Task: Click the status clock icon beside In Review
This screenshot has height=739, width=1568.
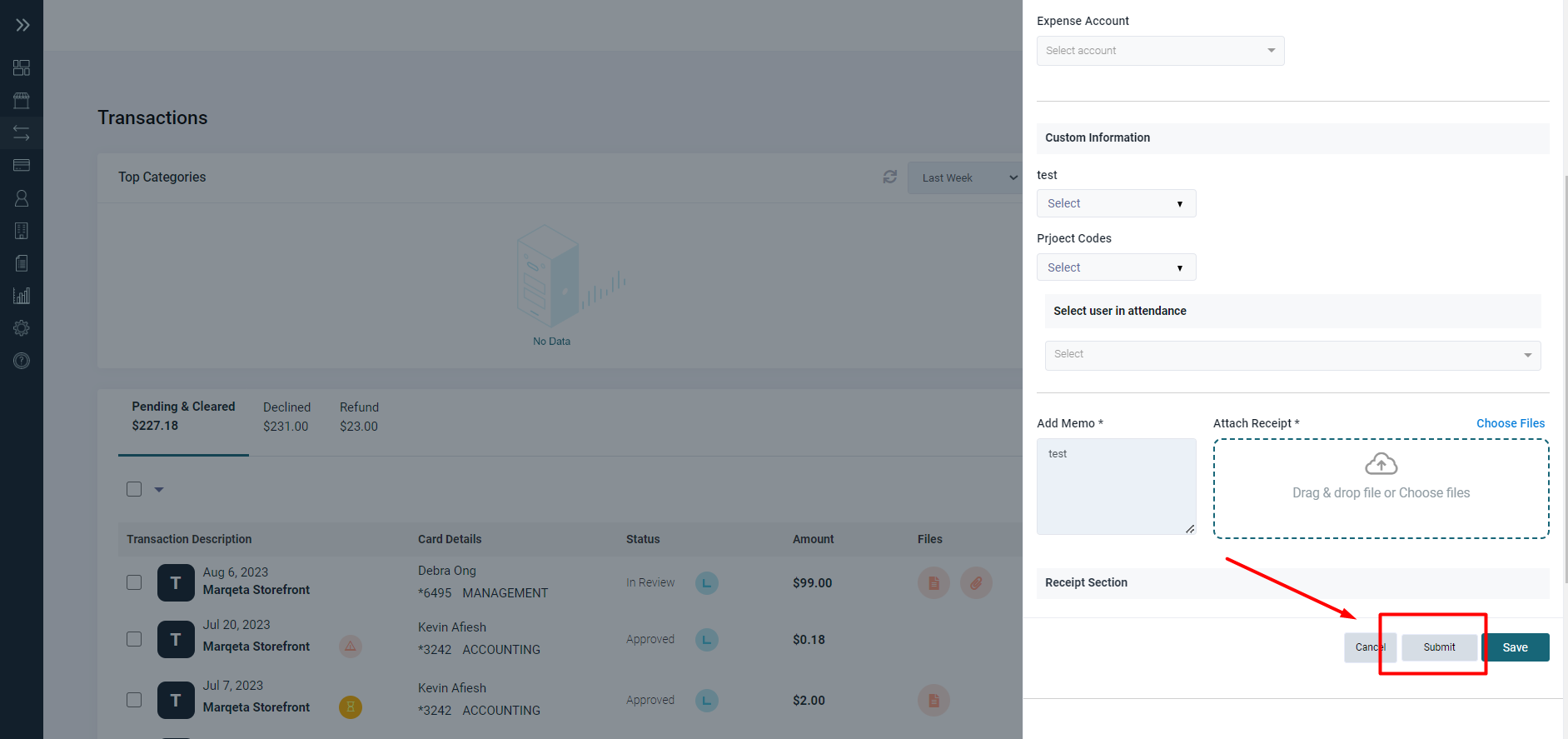Action: tap(707, 583)
